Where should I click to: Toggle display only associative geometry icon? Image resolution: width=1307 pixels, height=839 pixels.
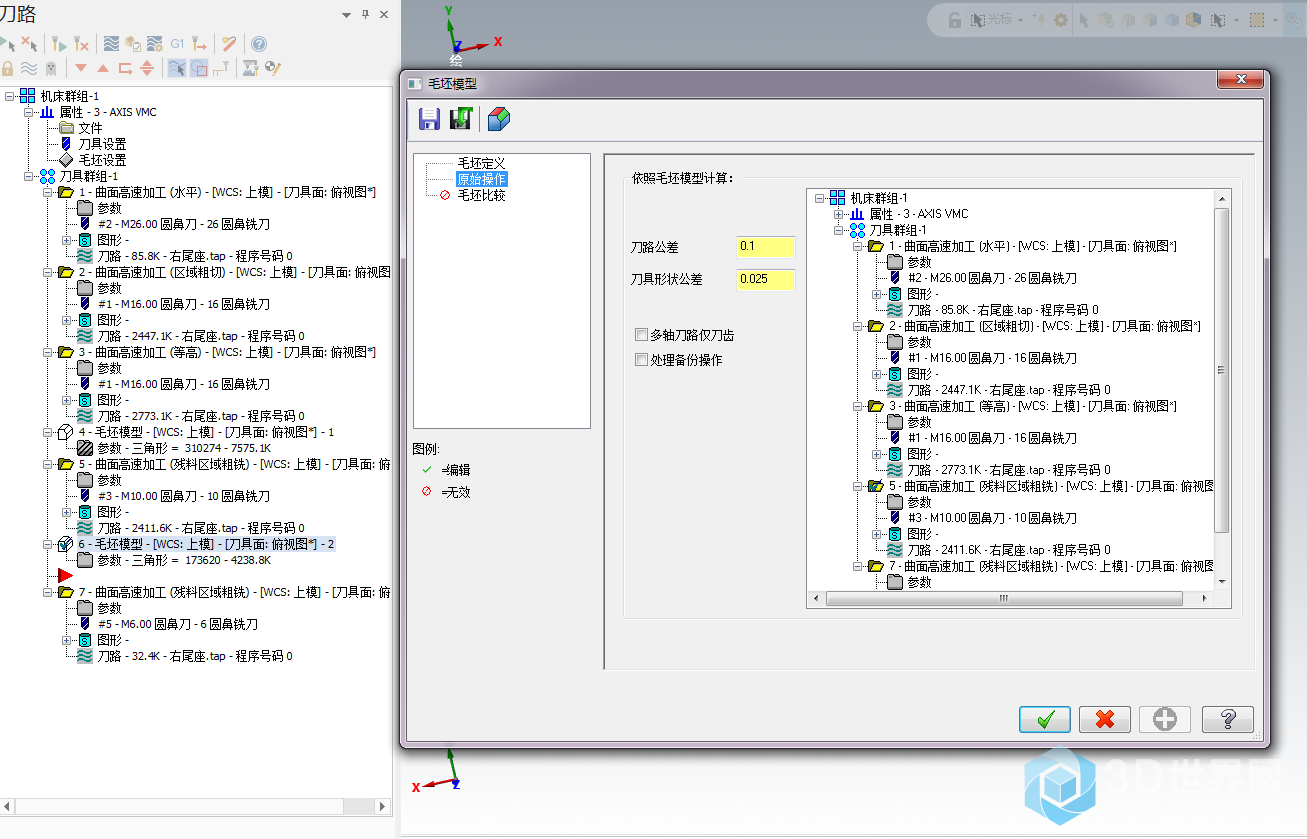[x=199, y=68]
